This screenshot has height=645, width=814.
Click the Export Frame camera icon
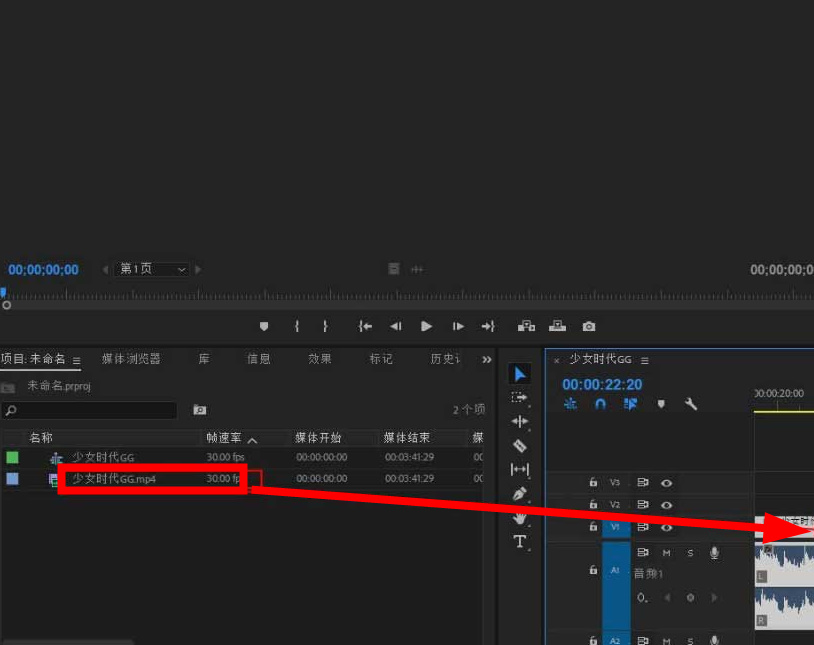tap(589, 326)
